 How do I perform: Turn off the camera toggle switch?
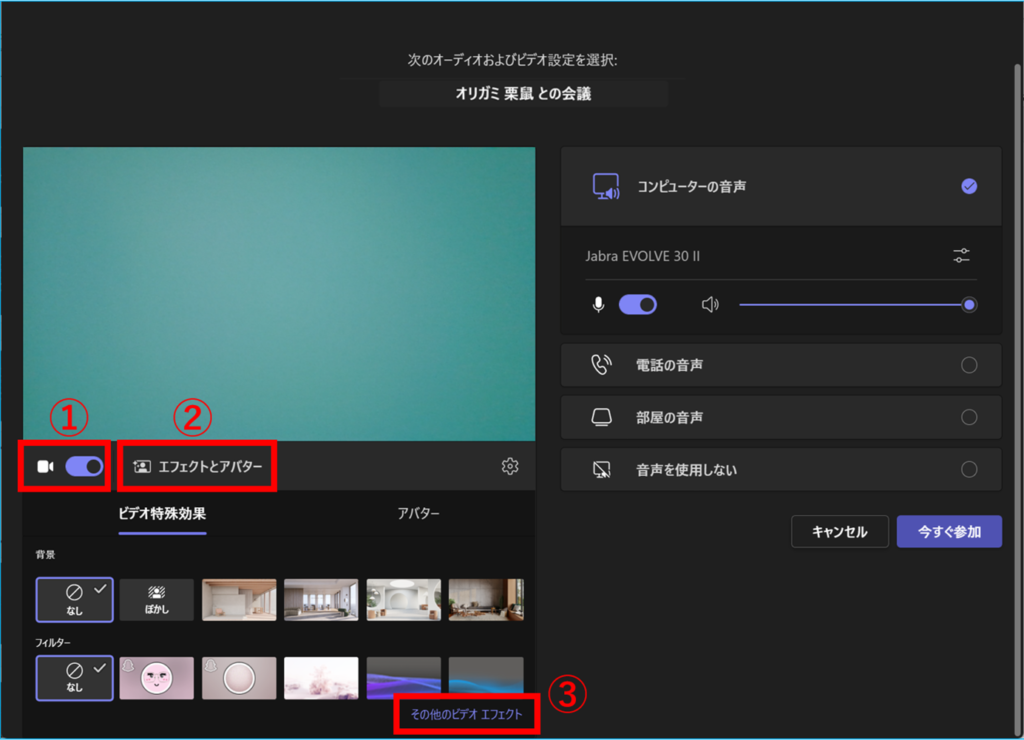click(x=84, y=467)
